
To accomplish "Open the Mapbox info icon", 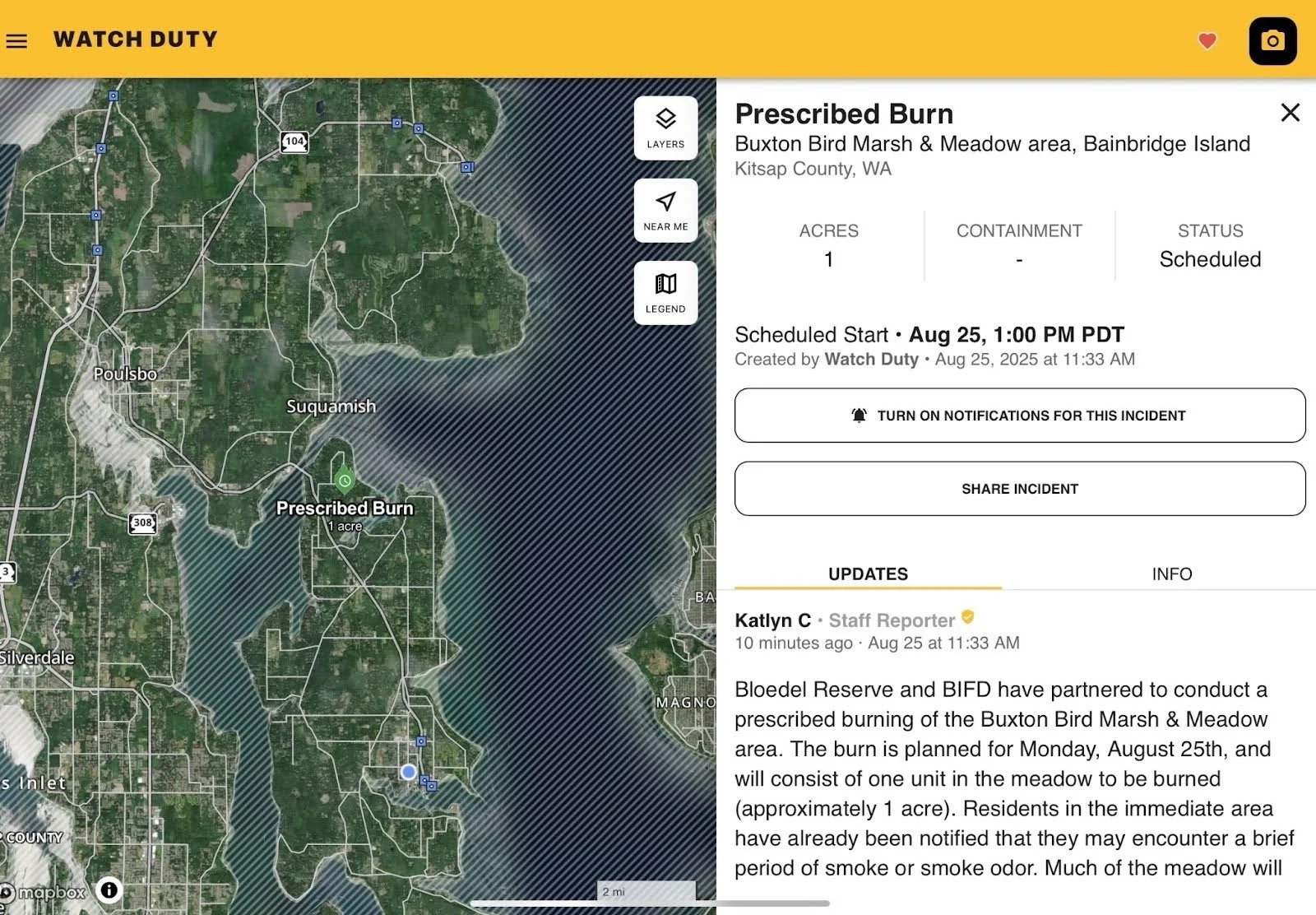I will [x=109, y=889].
